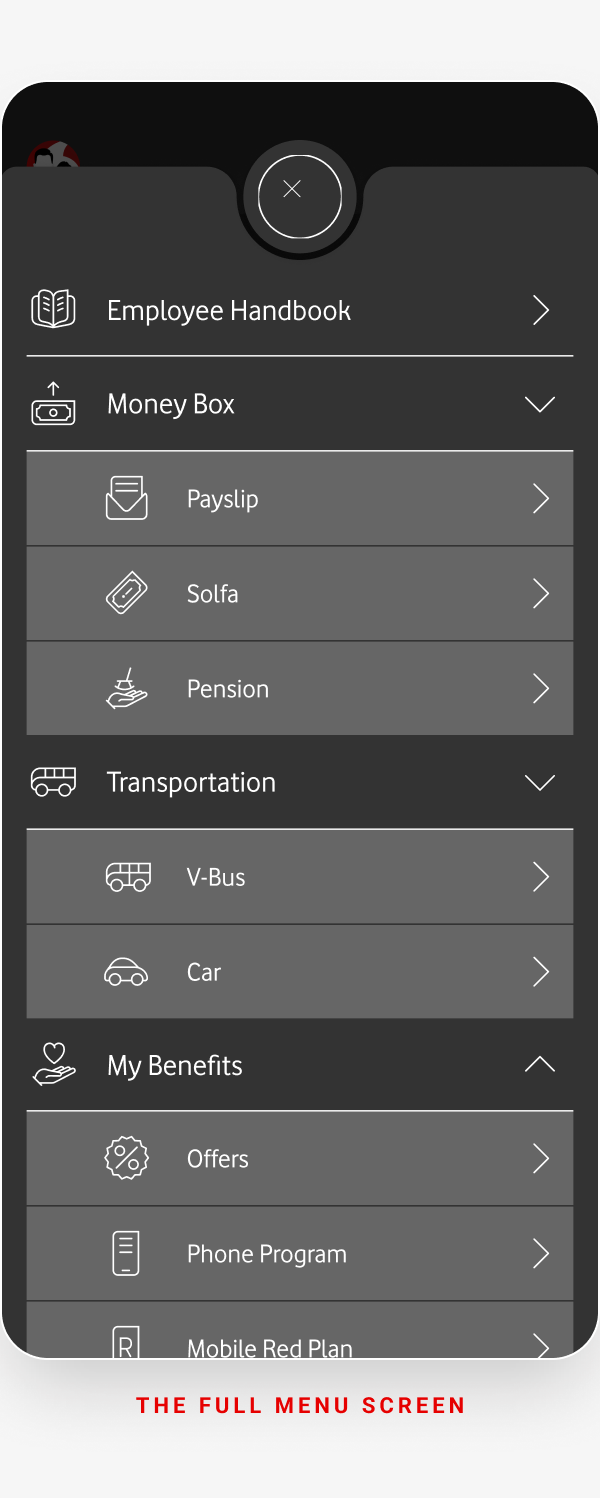
Task: Click the Pension hand icon
Action: (x=127, y=688)
